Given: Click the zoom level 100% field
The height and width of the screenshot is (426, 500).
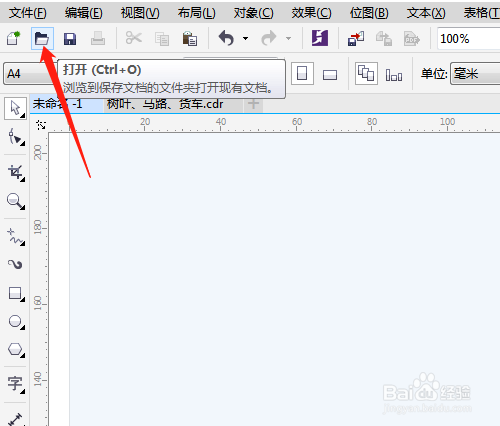Looking at the screenshot, I should pyautogui.click(x=468, y=39).
